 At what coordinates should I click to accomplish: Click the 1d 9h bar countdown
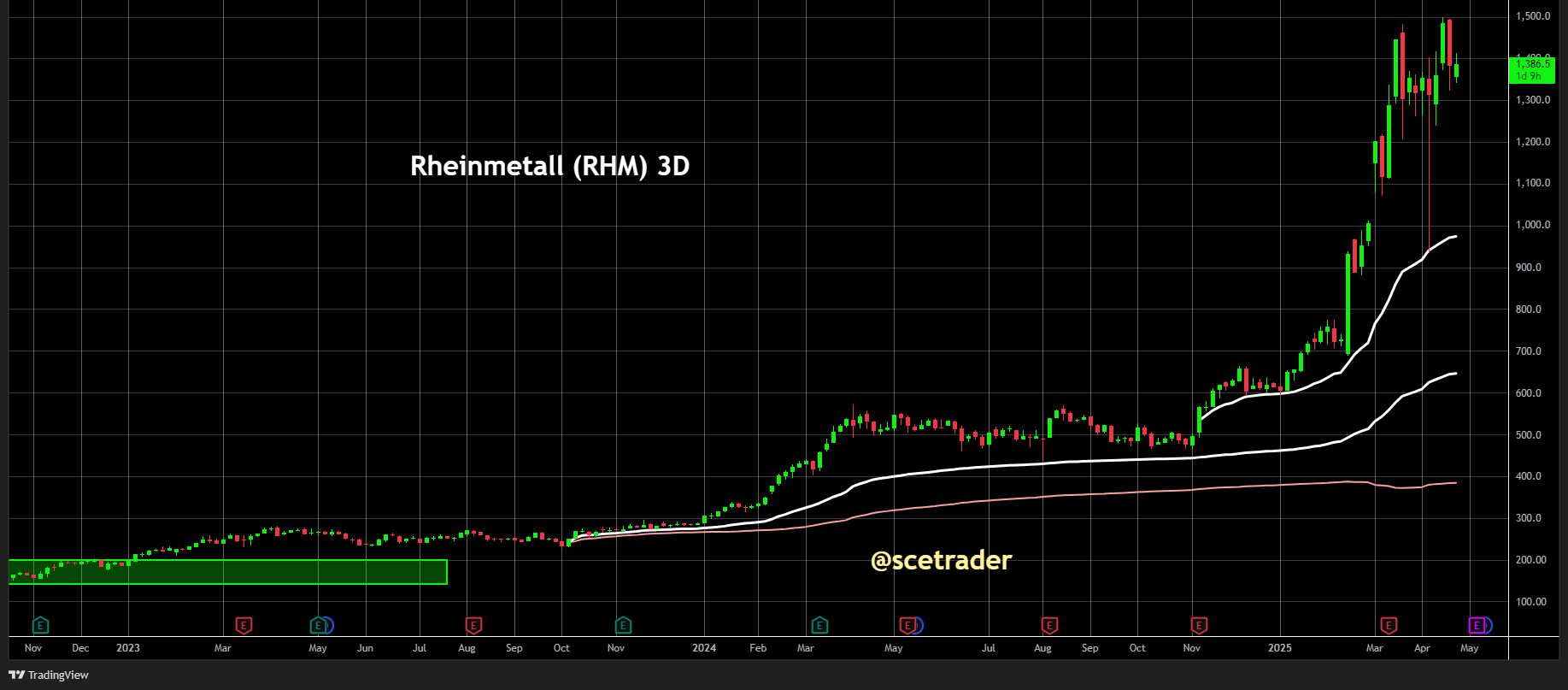(x=1529, y=76)
